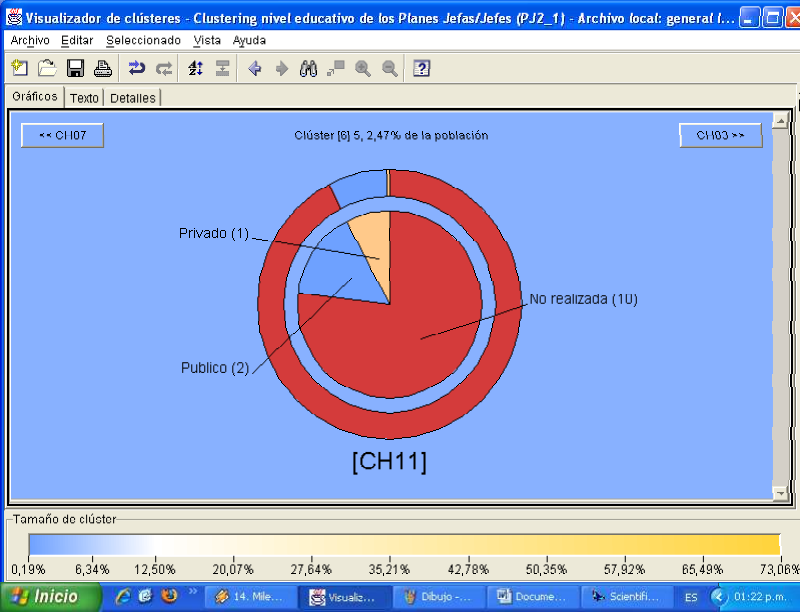The image size is (800, 612).
Task: Go to previous cluster CH07 button
Action: coord(62,135)
